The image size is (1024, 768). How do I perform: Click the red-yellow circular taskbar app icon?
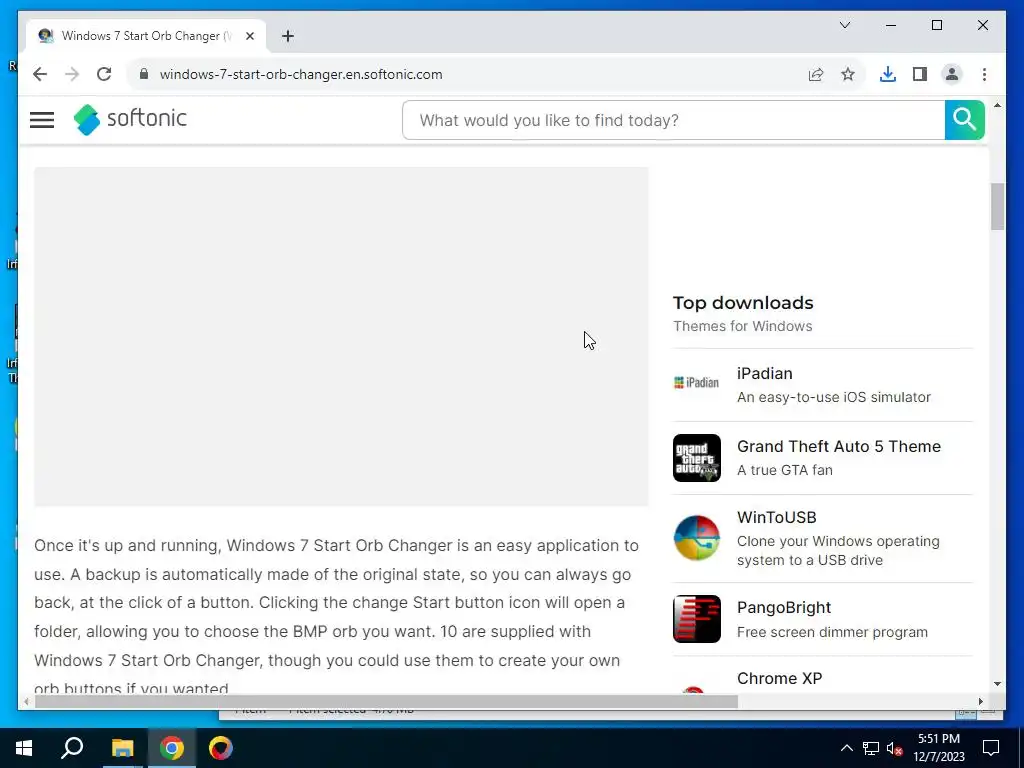221,748
